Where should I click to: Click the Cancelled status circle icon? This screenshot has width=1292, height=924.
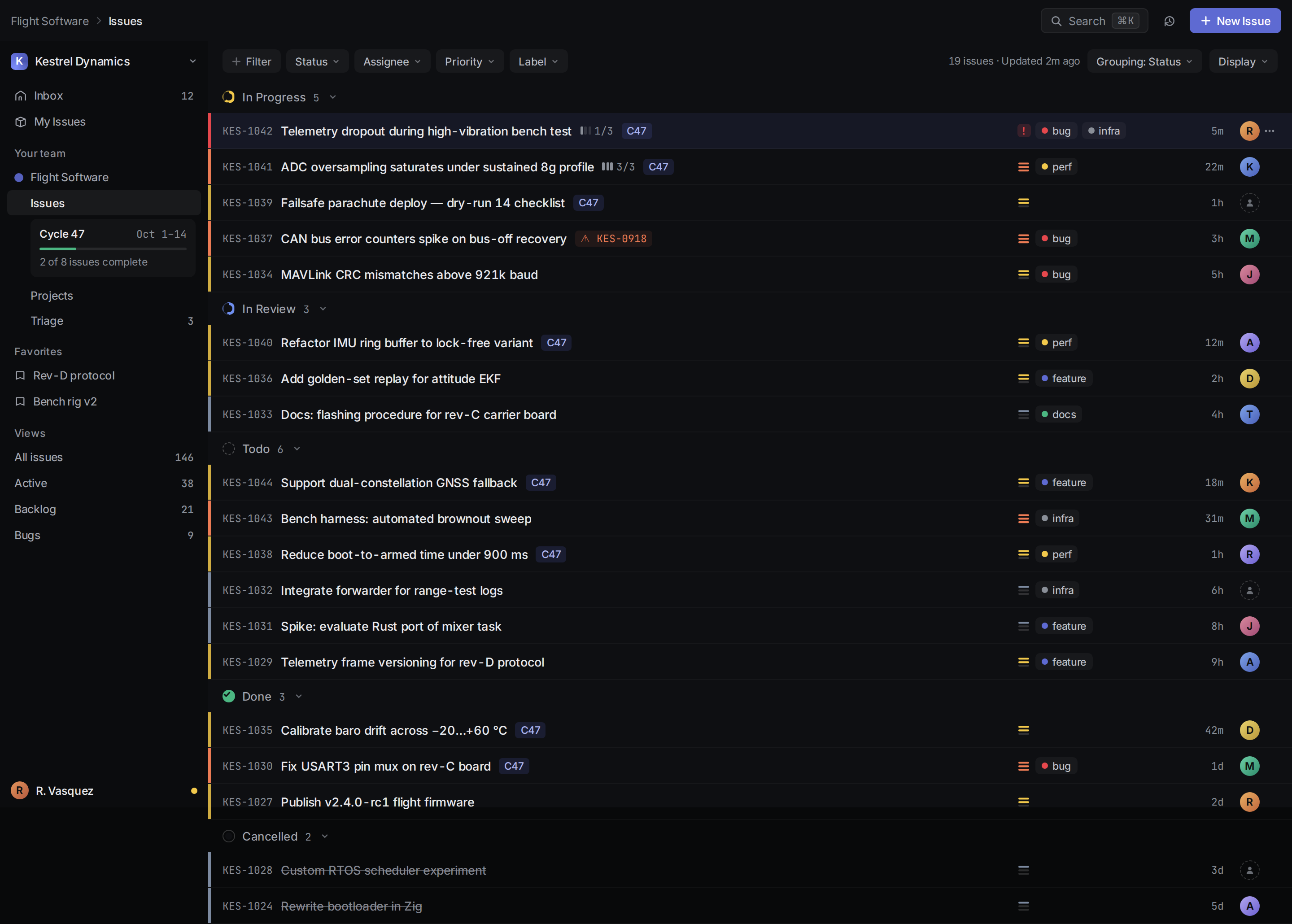(x=229, y=836)
